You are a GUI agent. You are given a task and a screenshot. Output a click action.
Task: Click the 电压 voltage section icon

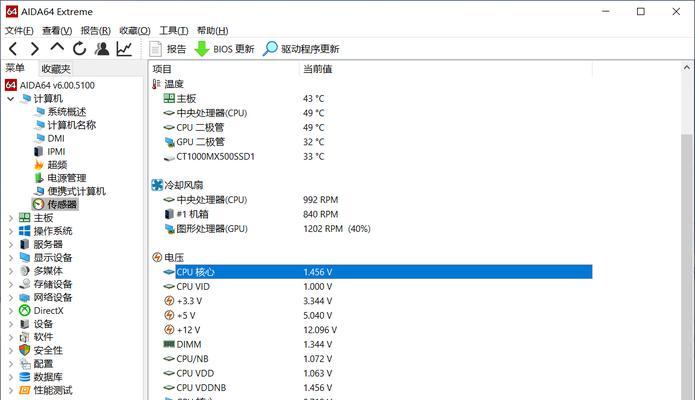click(x=157, y=257)
